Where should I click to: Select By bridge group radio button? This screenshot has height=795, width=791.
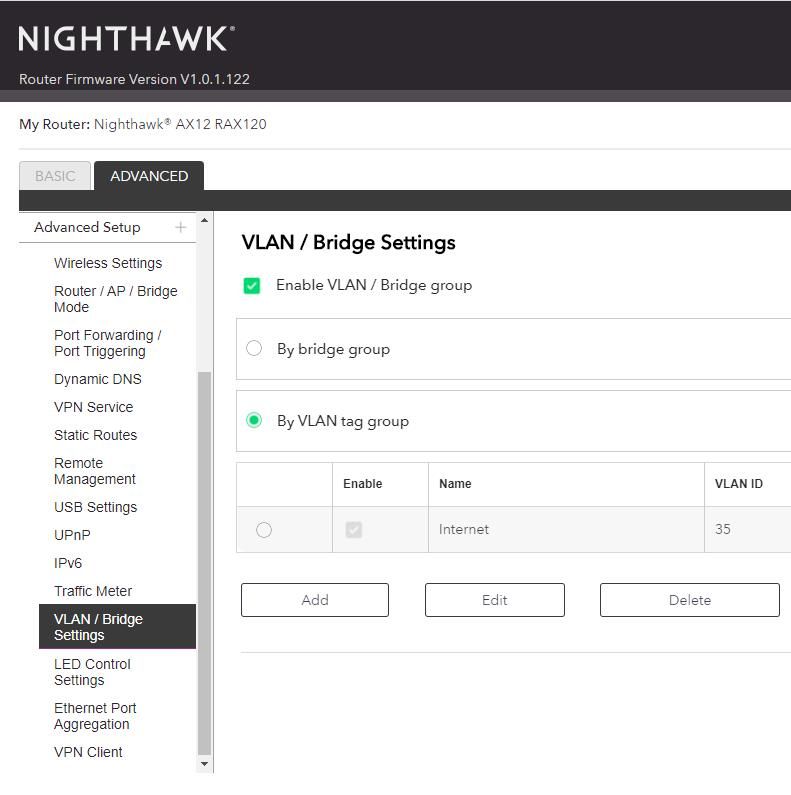(254, 349)
